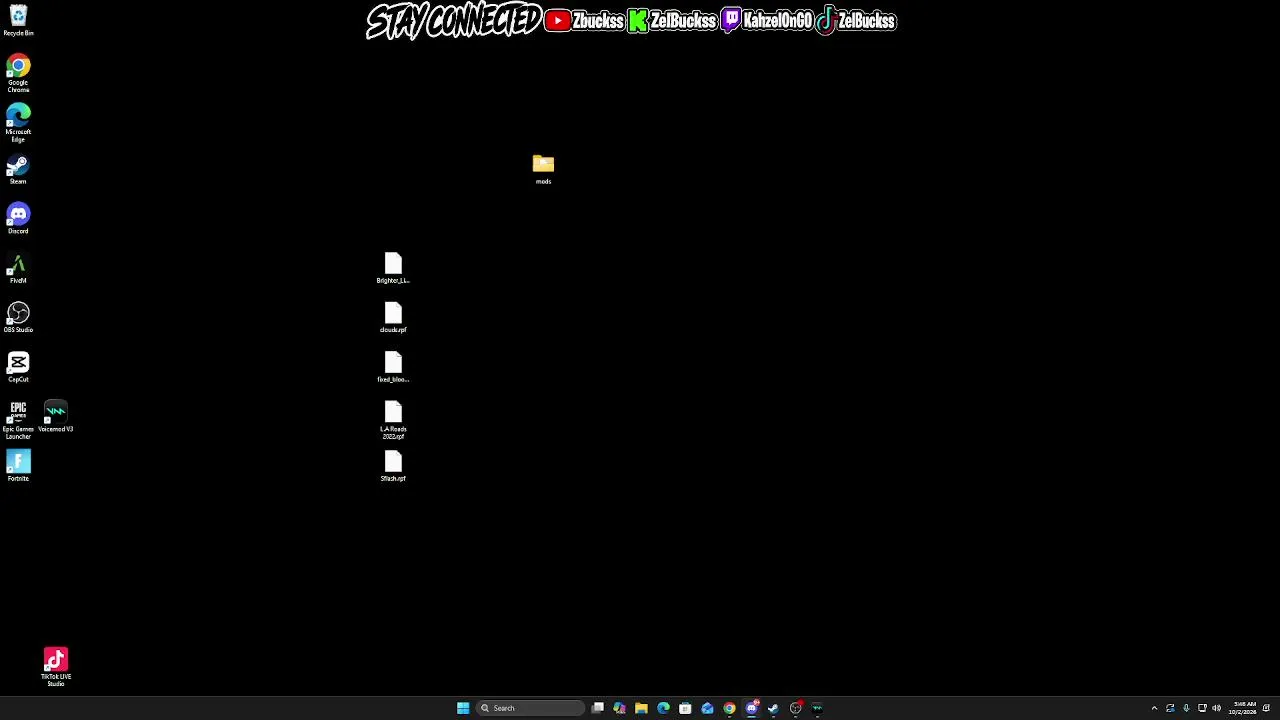Open Task View from the taskbar
The image size is (1280, 720).
point(598,708)
